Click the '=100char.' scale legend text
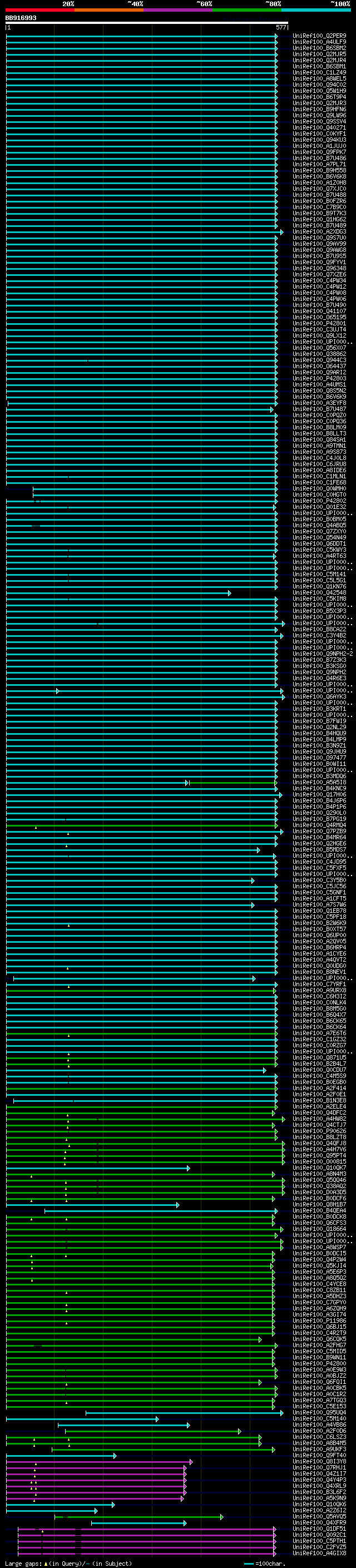The image size is (356, 1568). (x=269, y=1563)
